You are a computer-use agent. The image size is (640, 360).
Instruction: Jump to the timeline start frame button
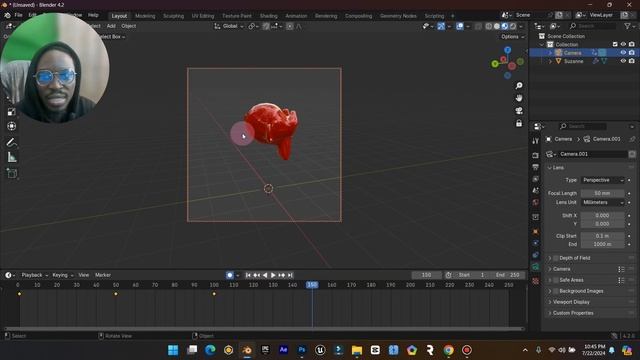click(248, 275)
